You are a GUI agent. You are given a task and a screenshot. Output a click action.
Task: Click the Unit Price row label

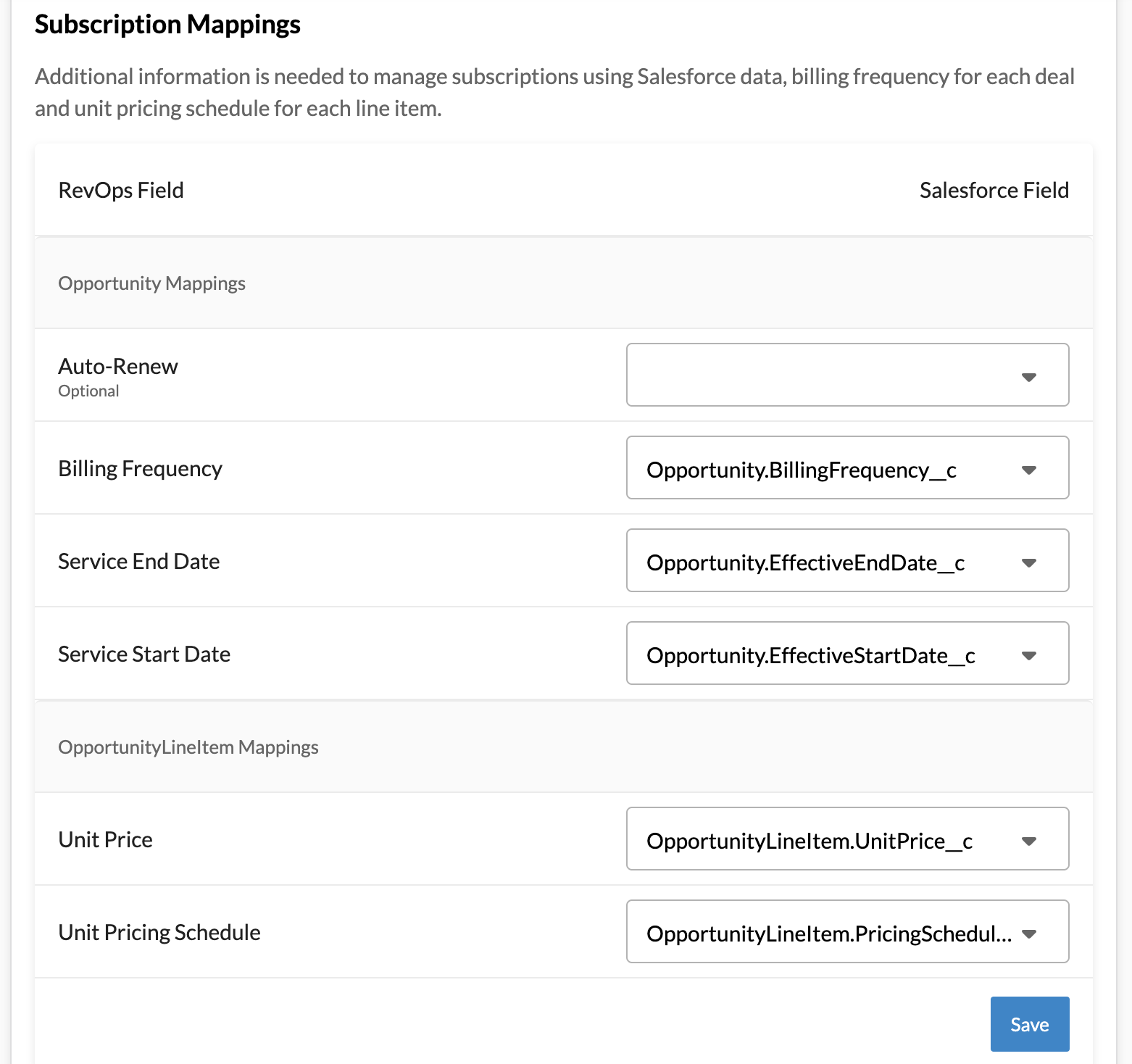tap(105, 839)
